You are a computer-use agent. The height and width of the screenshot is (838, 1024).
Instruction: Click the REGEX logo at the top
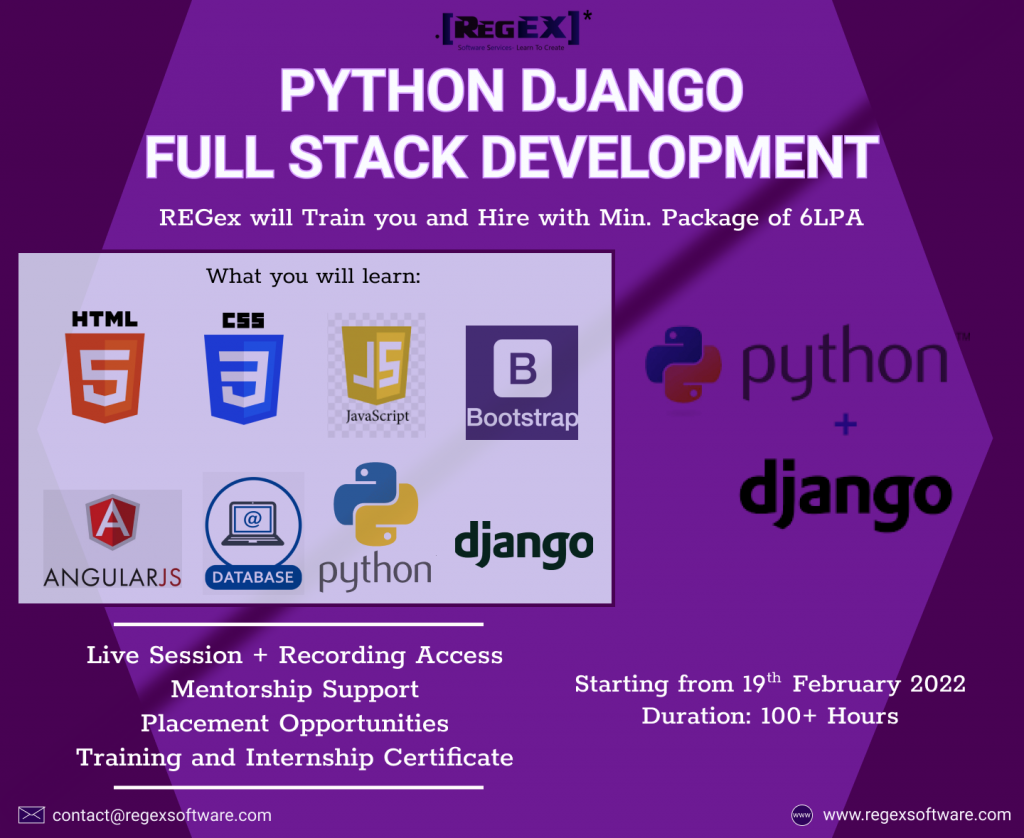click(513, 30)
